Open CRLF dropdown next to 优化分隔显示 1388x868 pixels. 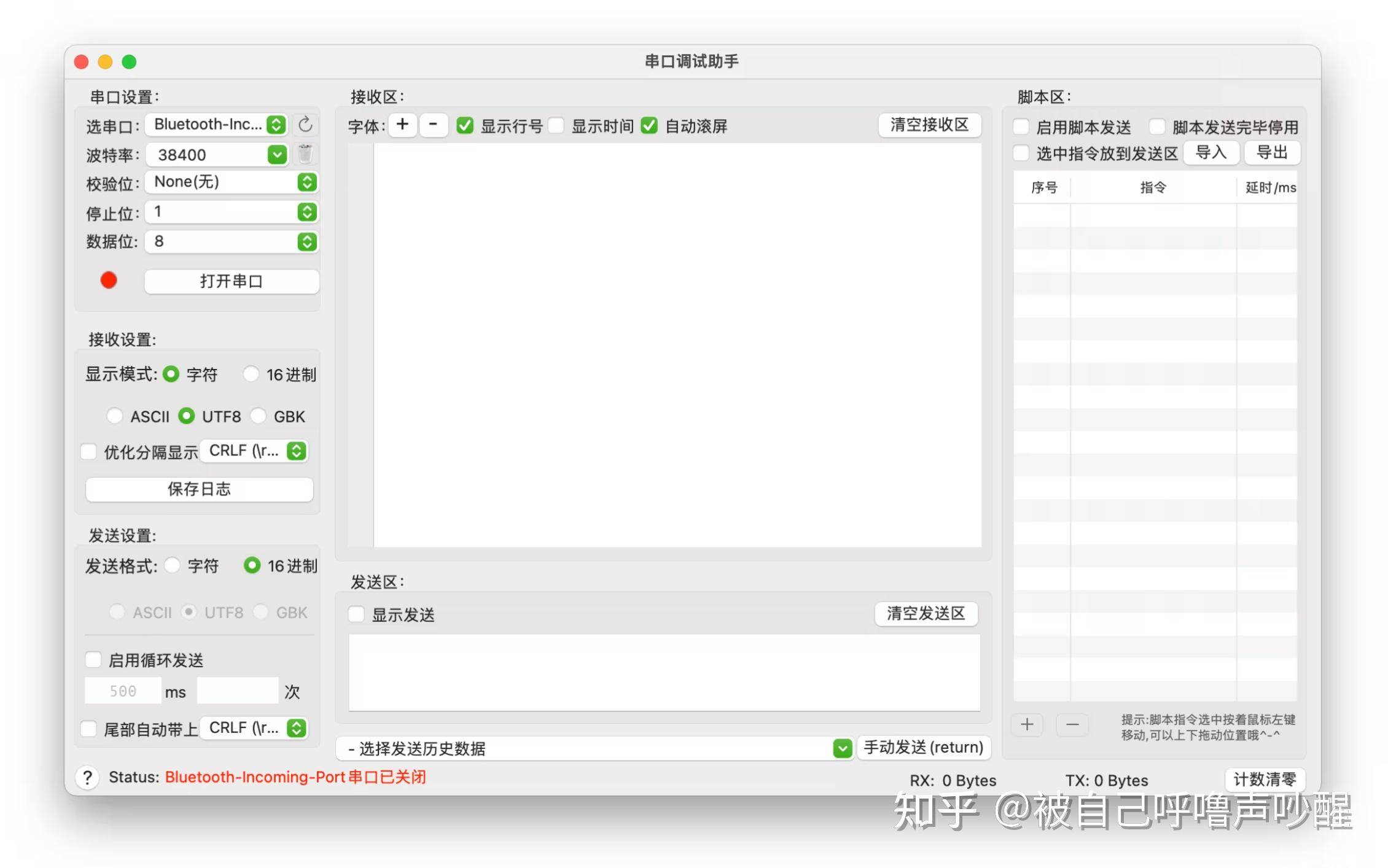point(254,451)
